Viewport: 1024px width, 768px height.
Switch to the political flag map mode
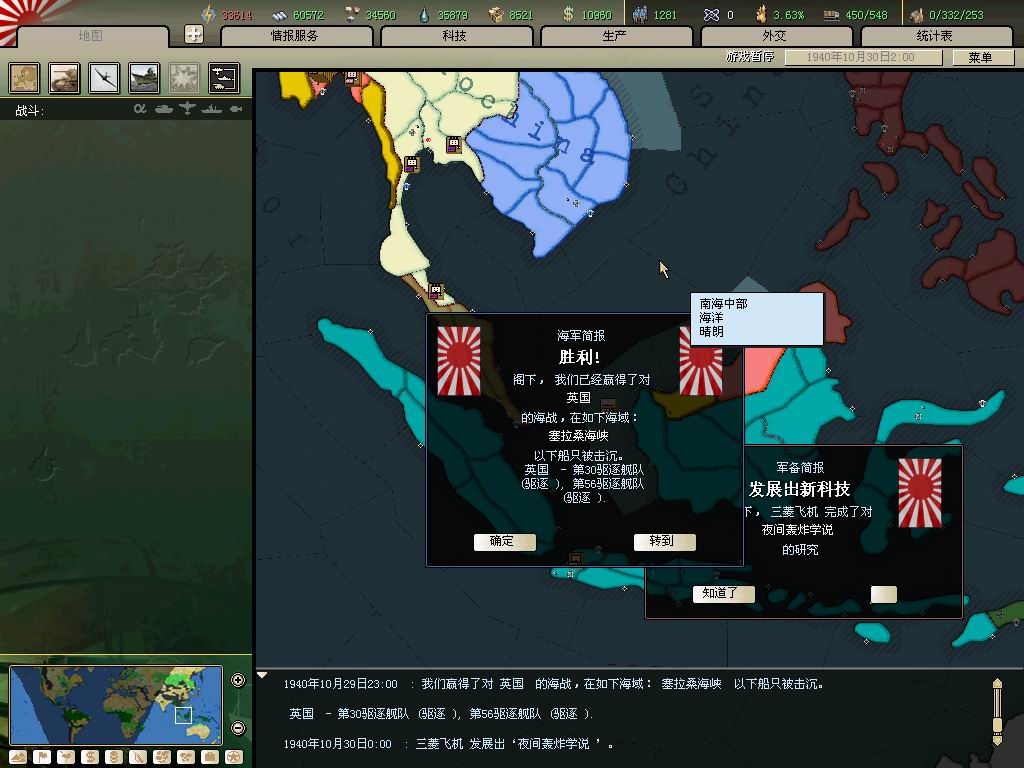pyautogui.click(x=42, y=757)
